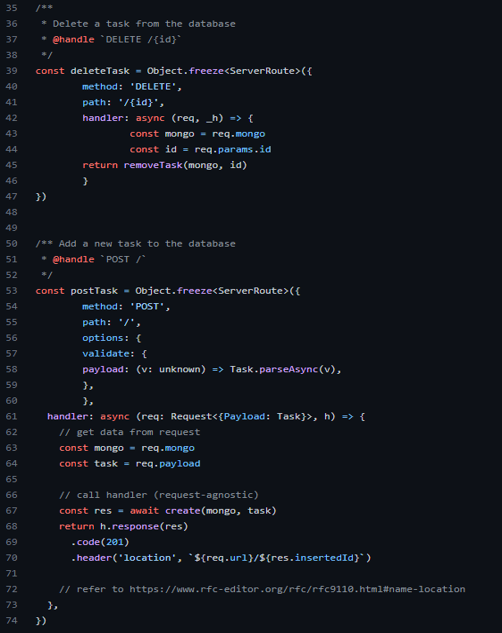The width and height of the screenshot is (502, 633).
Task: Click line number 61 in the gutter
Action: click(11, 416)
